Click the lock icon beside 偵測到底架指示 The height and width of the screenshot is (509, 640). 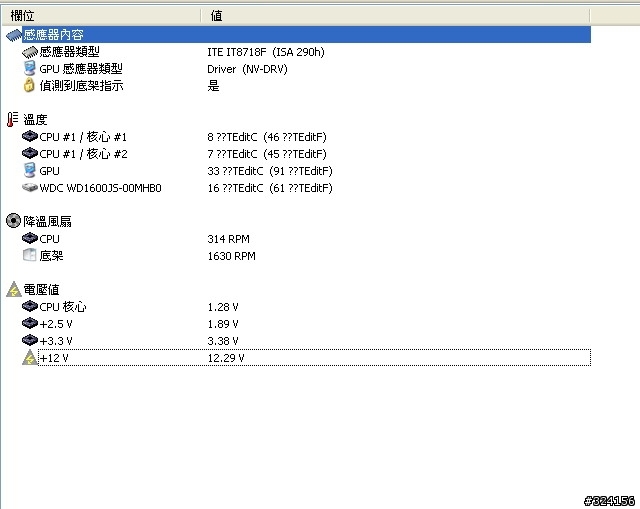pos(29,85)
